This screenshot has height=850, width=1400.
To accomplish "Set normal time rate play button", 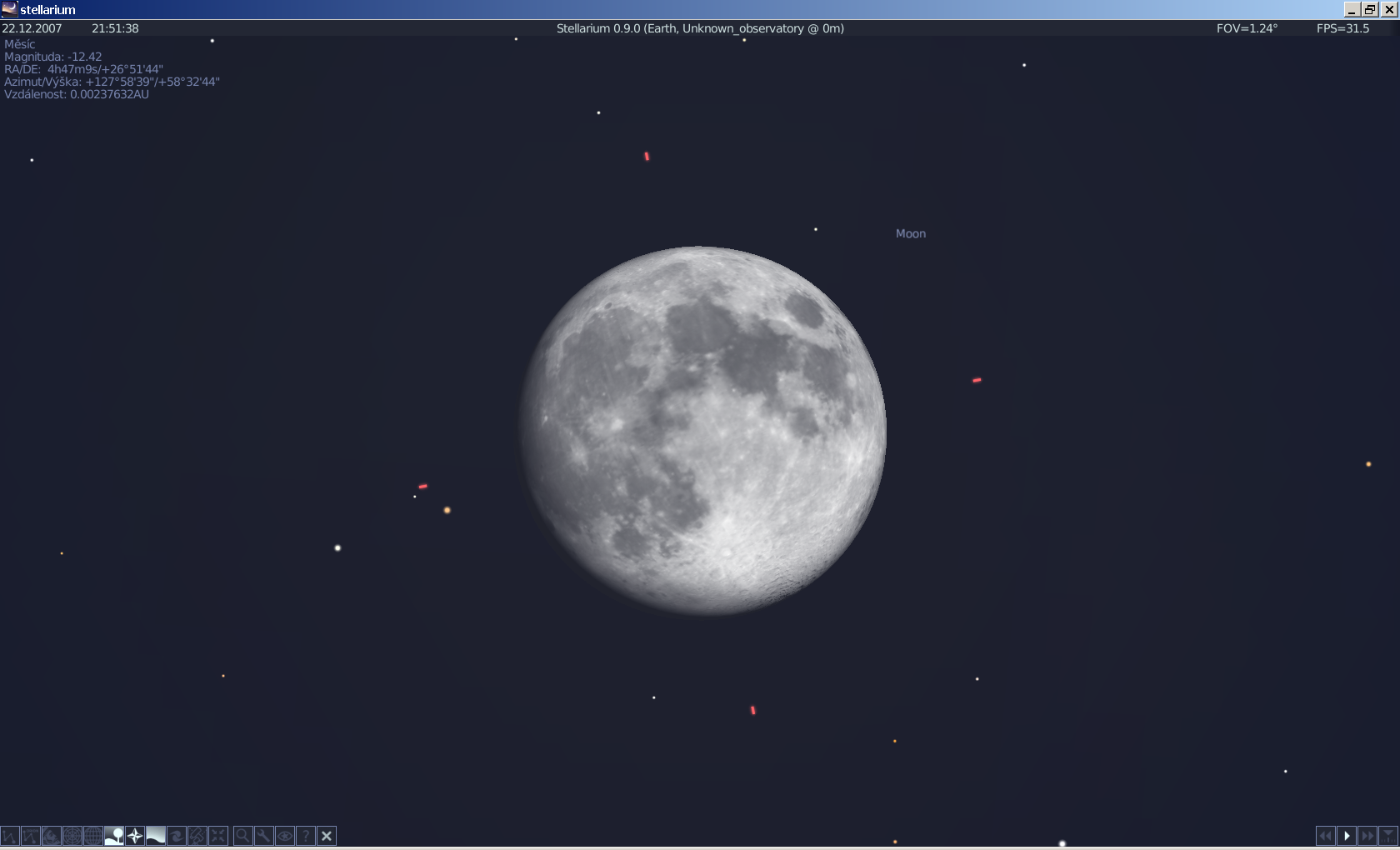I will [x=1347, y=836].
